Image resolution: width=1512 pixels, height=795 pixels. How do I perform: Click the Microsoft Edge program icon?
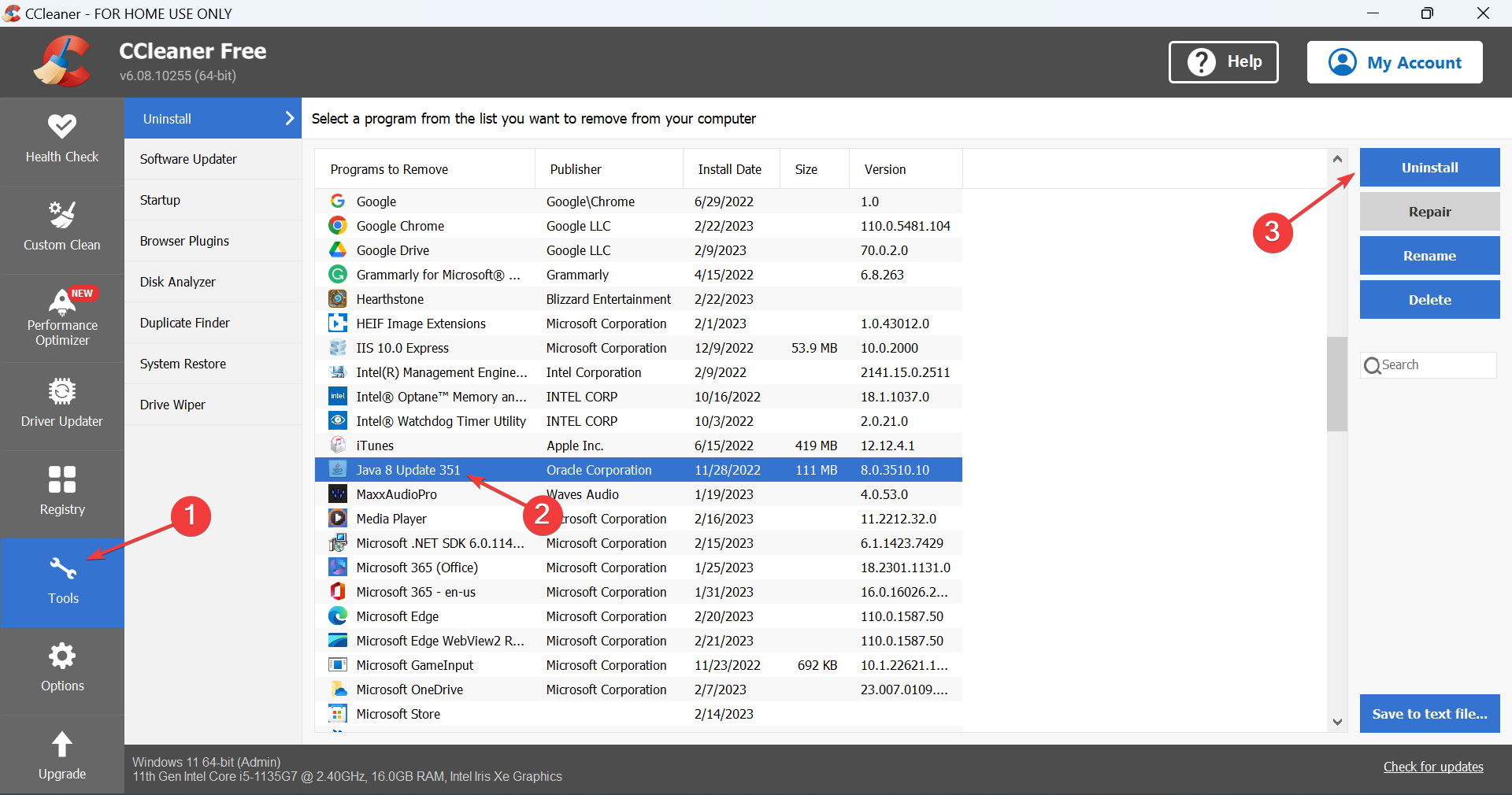pyautogui.click(x=338, y=616)
